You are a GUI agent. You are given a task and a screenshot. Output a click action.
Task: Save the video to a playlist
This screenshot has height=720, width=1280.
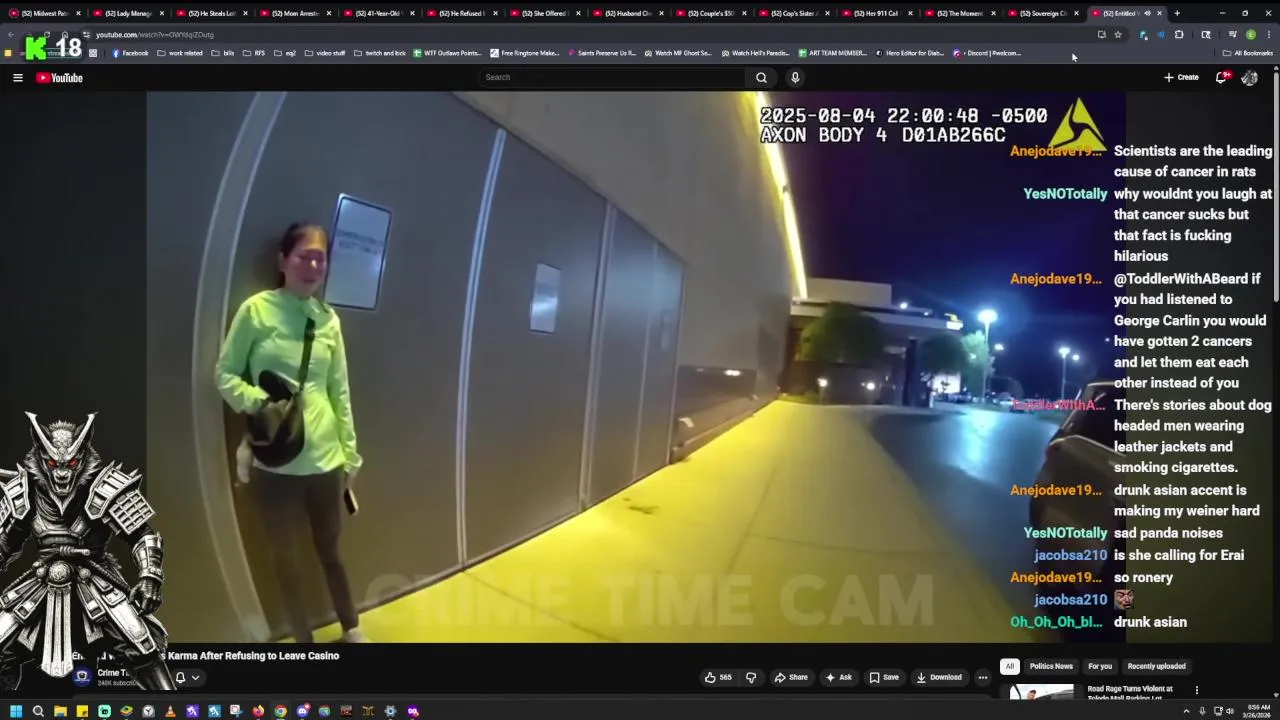point(884,677)
